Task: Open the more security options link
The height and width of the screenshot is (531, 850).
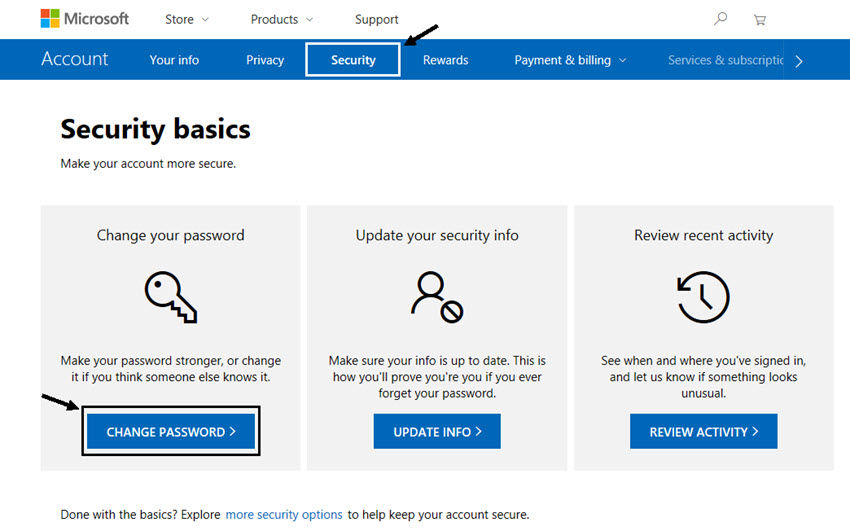Action: click(x=284, y=514)
